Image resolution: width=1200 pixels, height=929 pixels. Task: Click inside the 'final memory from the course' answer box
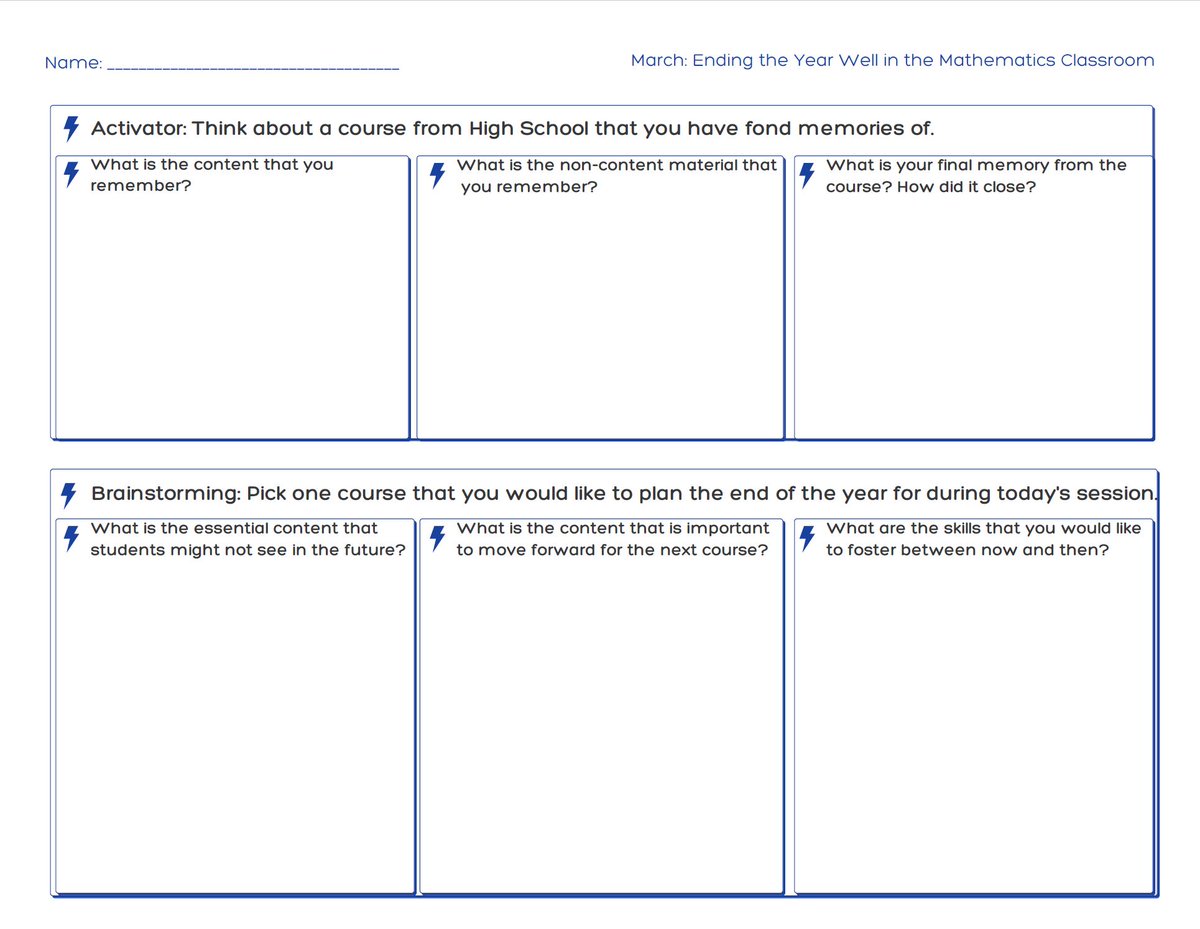tap(973, 297)
